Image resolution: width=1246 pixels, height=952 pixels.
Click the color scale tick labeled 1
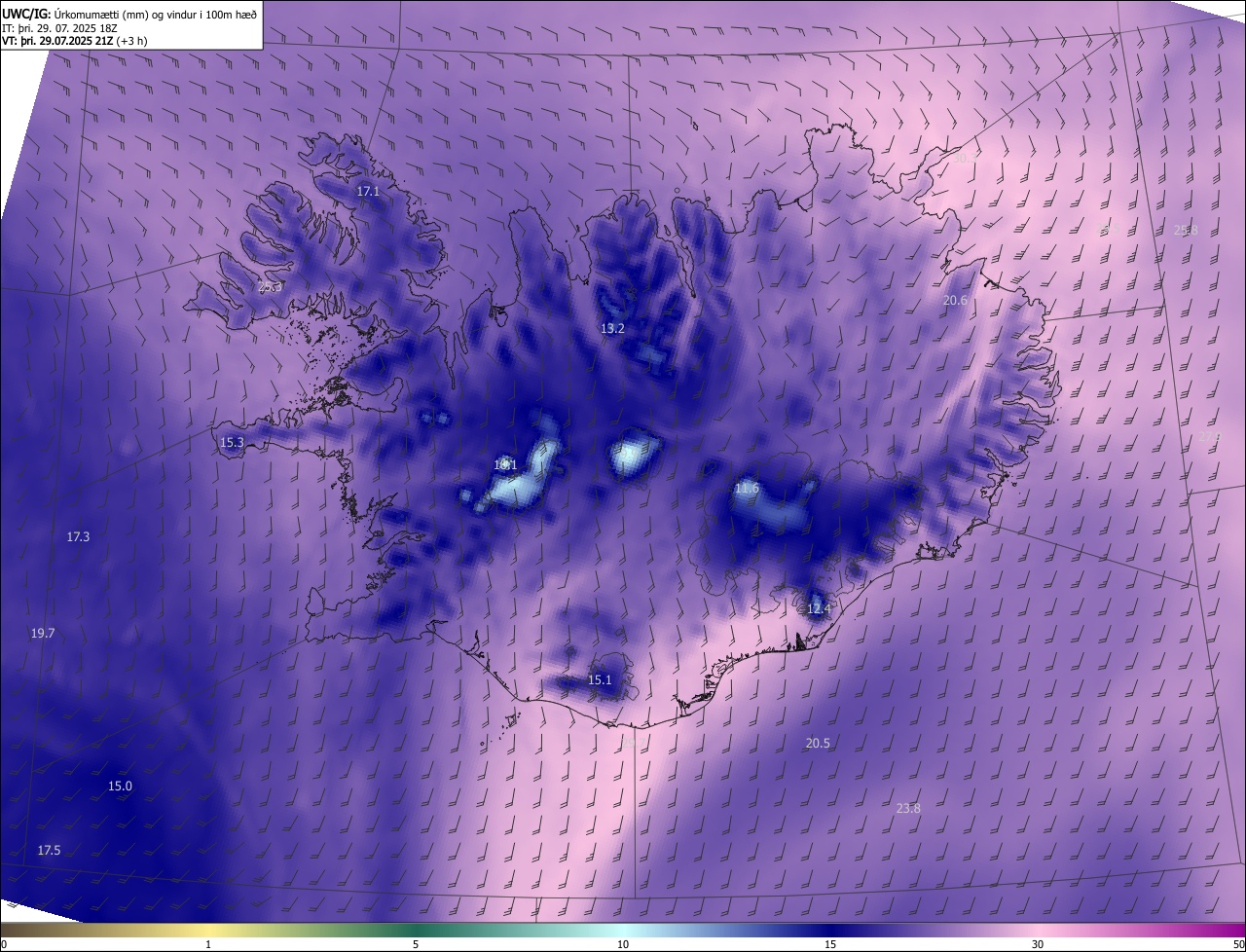tap(208, 944)
